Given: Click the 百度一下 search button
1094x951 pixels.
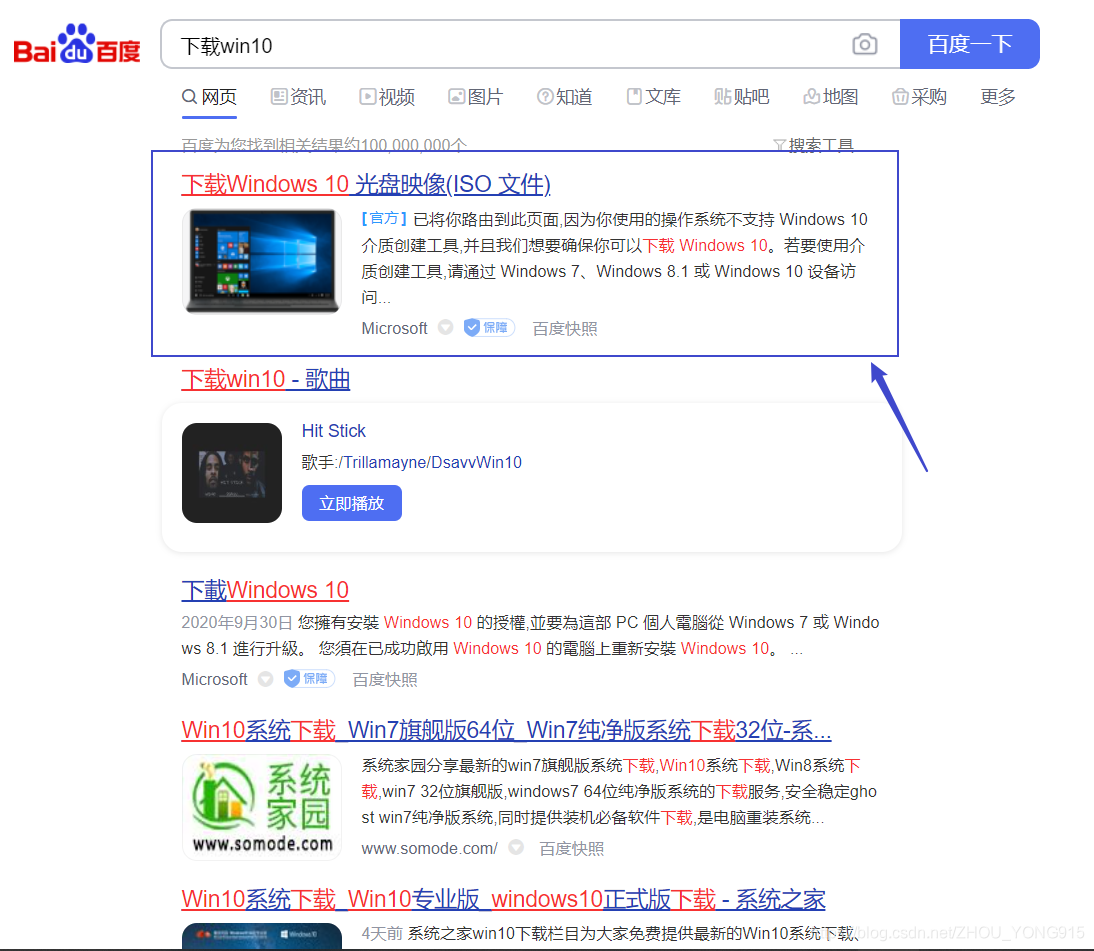Looking at the screenshot, I should point(969,44).
